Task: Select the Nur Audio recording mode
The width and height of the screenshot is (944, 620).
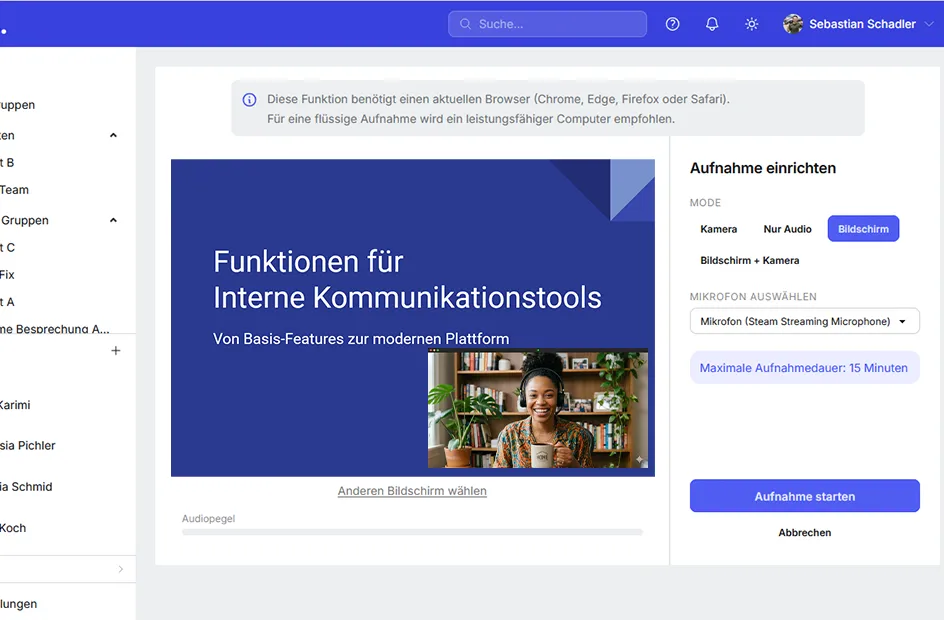Action: click(787, 229)
